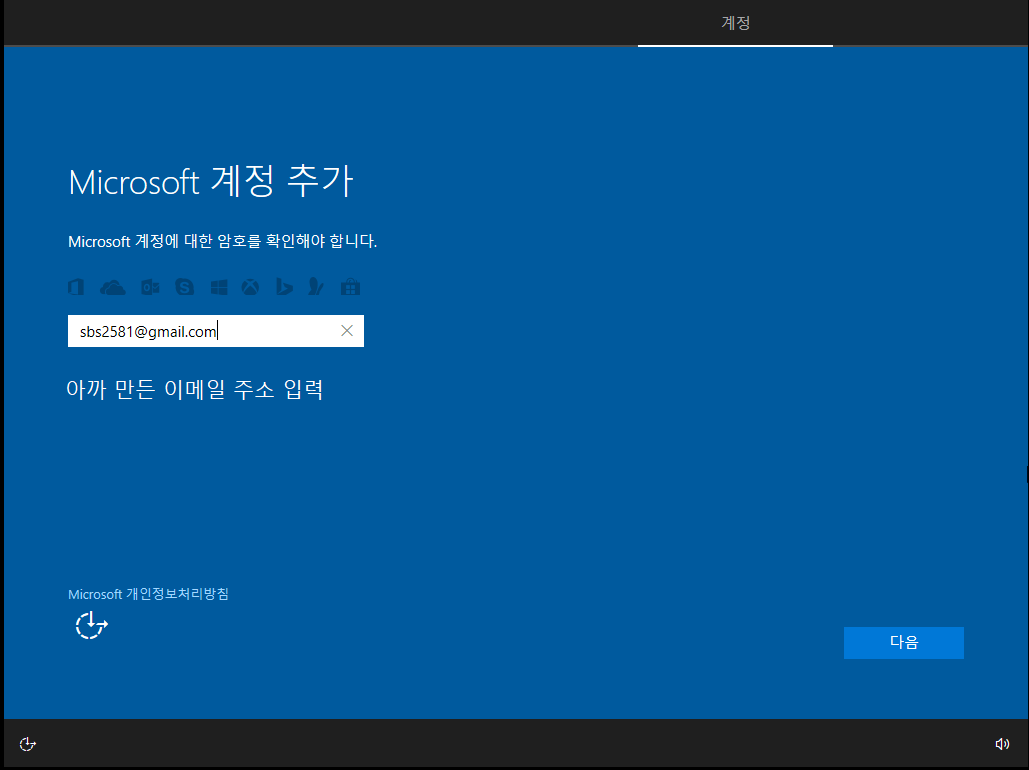The image size is (1029, 770).
Task: Click the 'Microsoft 계정 추가' heading
Action: (x=211, y=181)
